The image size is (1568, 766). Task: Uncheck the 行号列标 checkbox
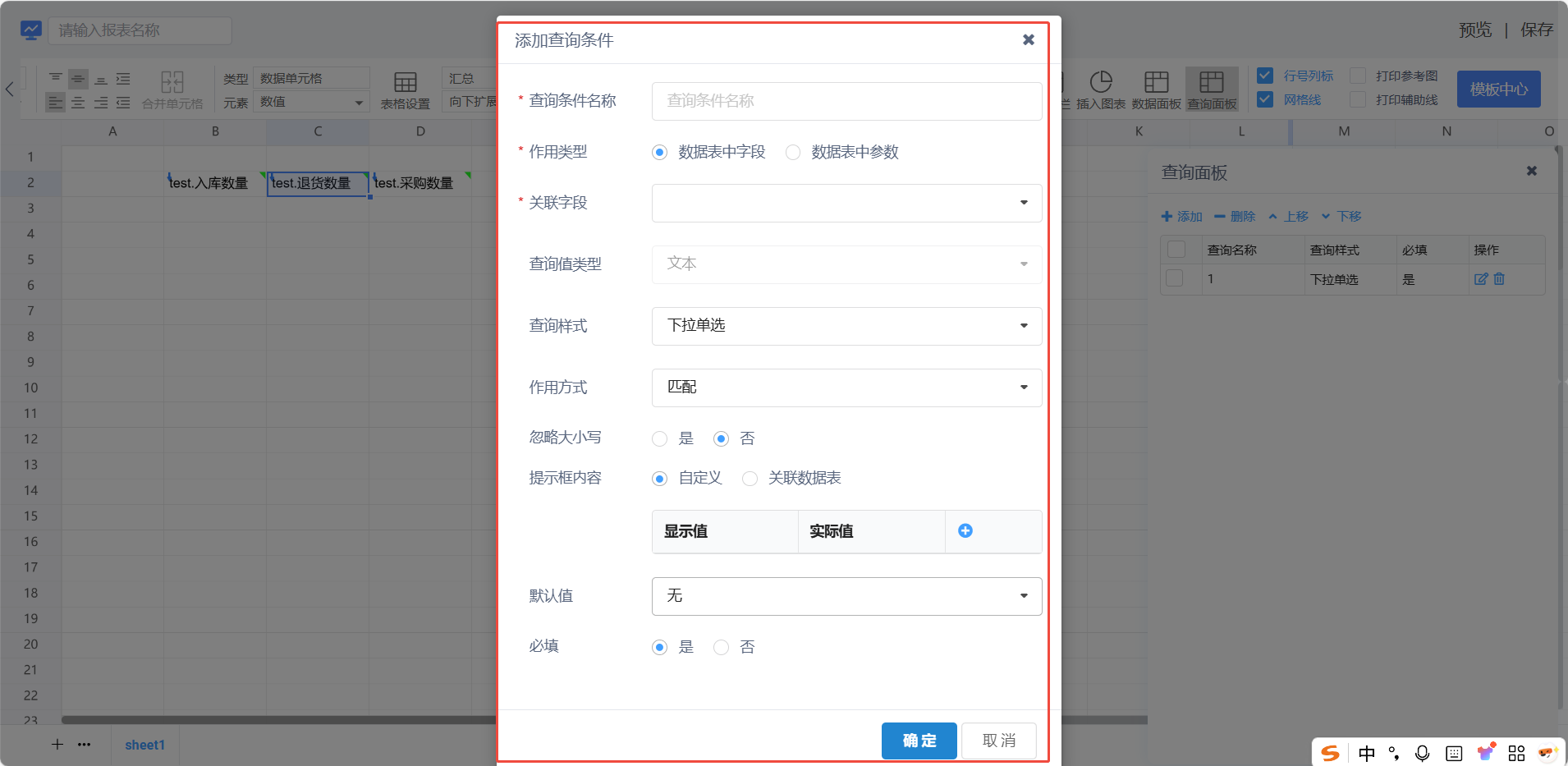click(x=1265, y=76)
